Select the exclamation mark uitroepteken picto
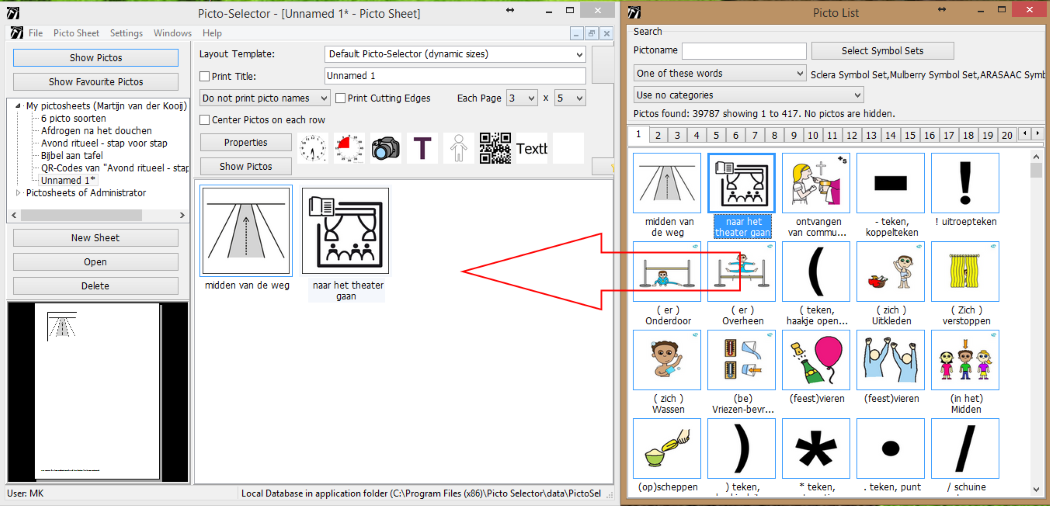 pyautogui.click(x=964, y=183)
